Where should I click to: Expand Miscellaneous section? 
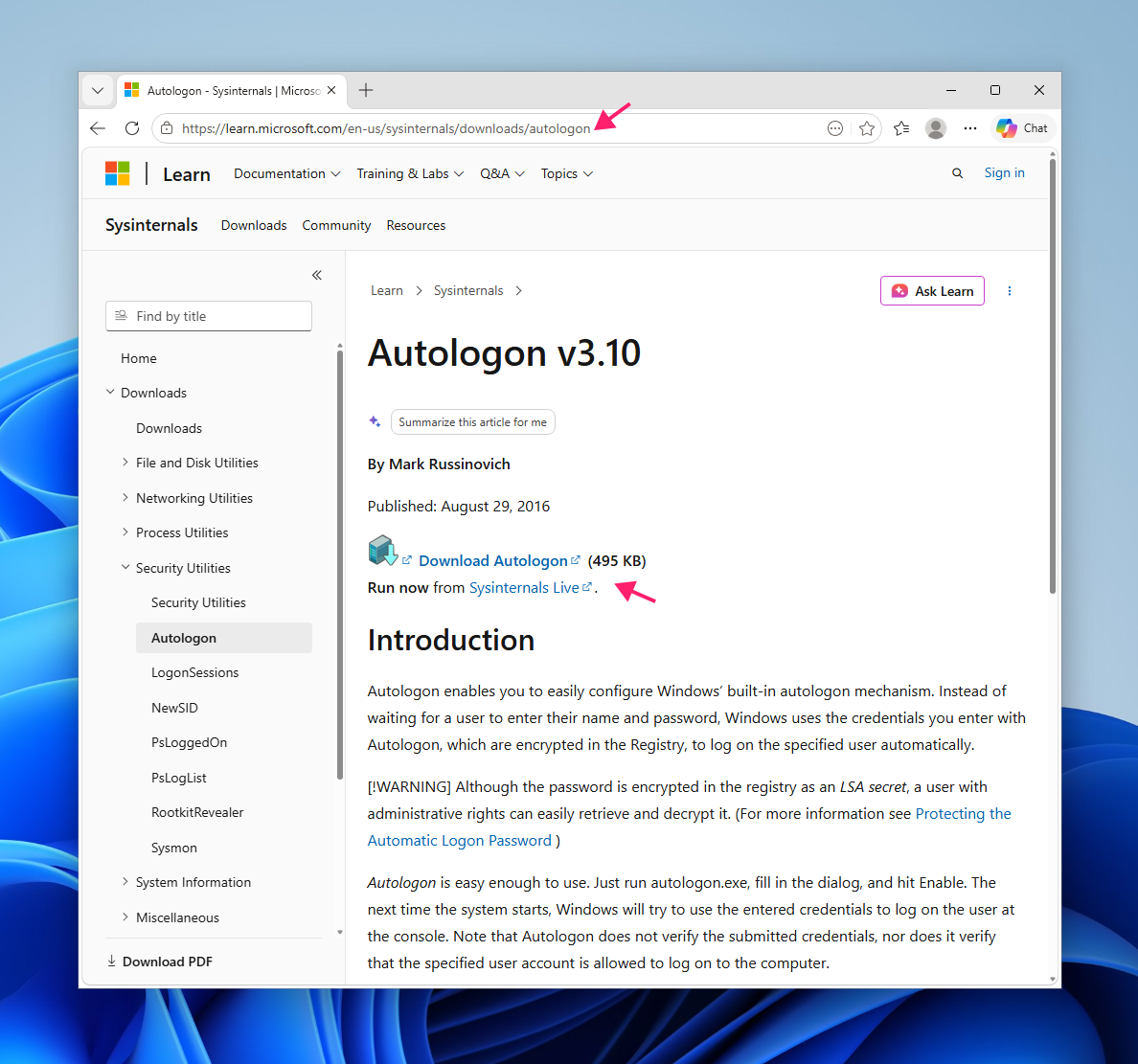click(125, 917)
